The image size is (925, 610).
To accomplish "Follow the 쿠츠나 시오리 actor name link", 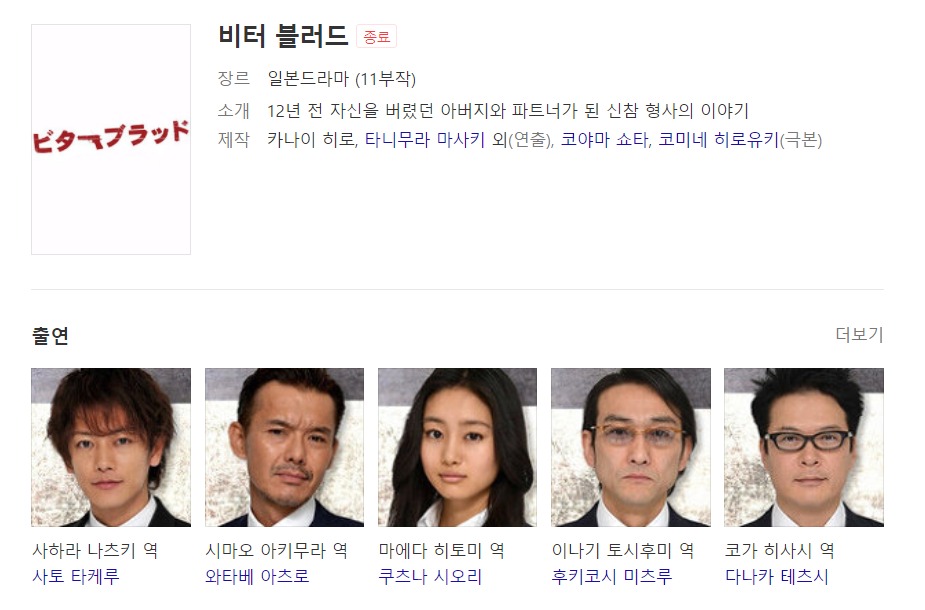I will 430,576.
